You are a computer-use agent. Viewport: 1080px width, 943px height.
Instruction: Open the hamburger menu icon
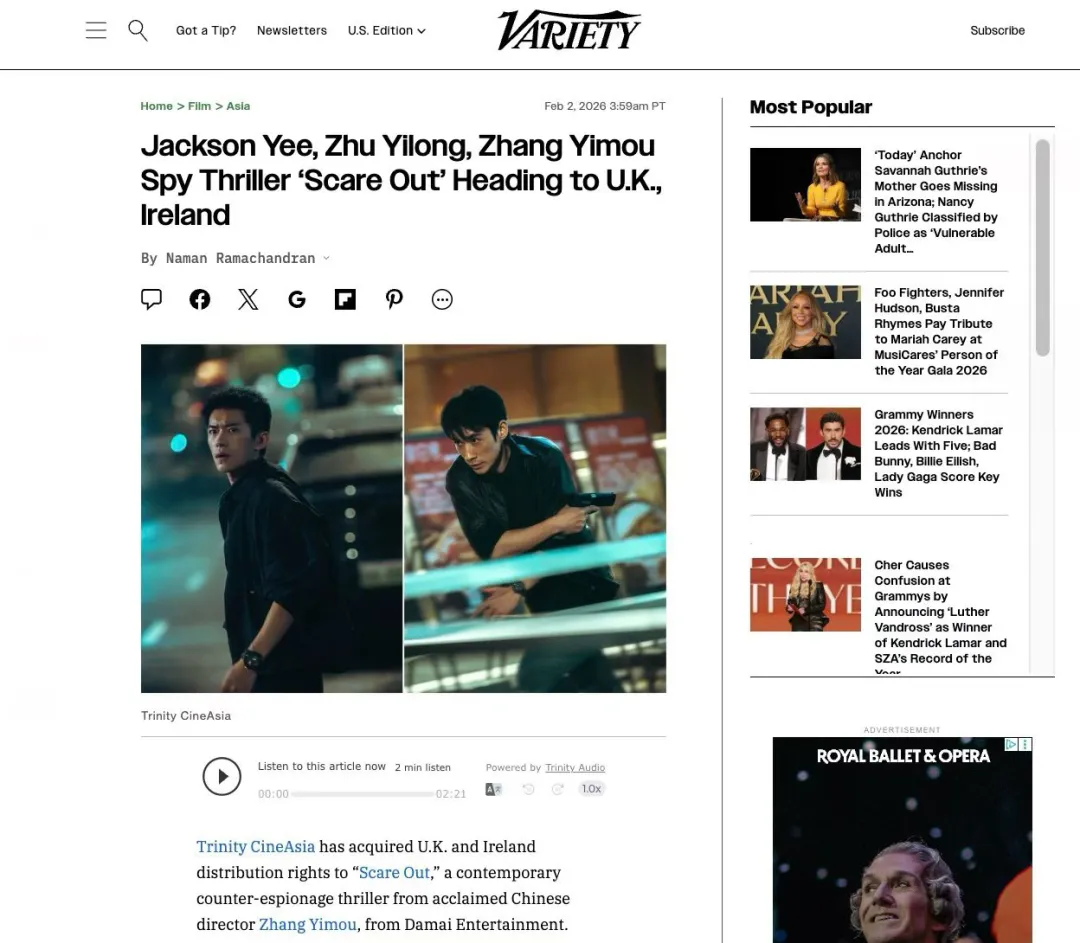(96, 30)
